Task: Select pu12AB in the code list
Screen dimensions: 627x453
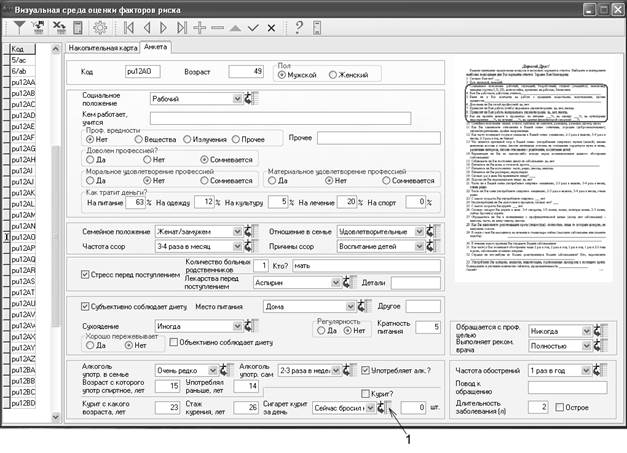Action: 22,93
